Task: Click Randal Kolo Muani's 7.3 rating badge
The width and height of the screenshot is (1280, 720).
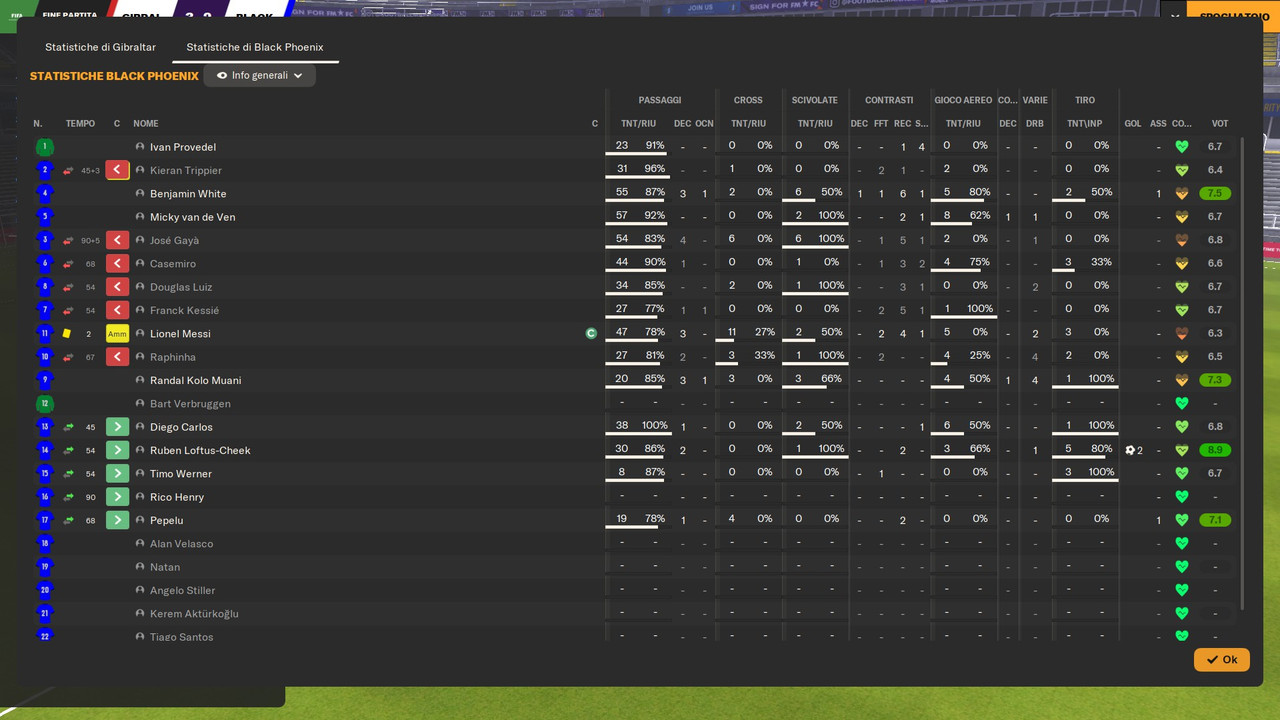Action: (x=1215, y=380)
